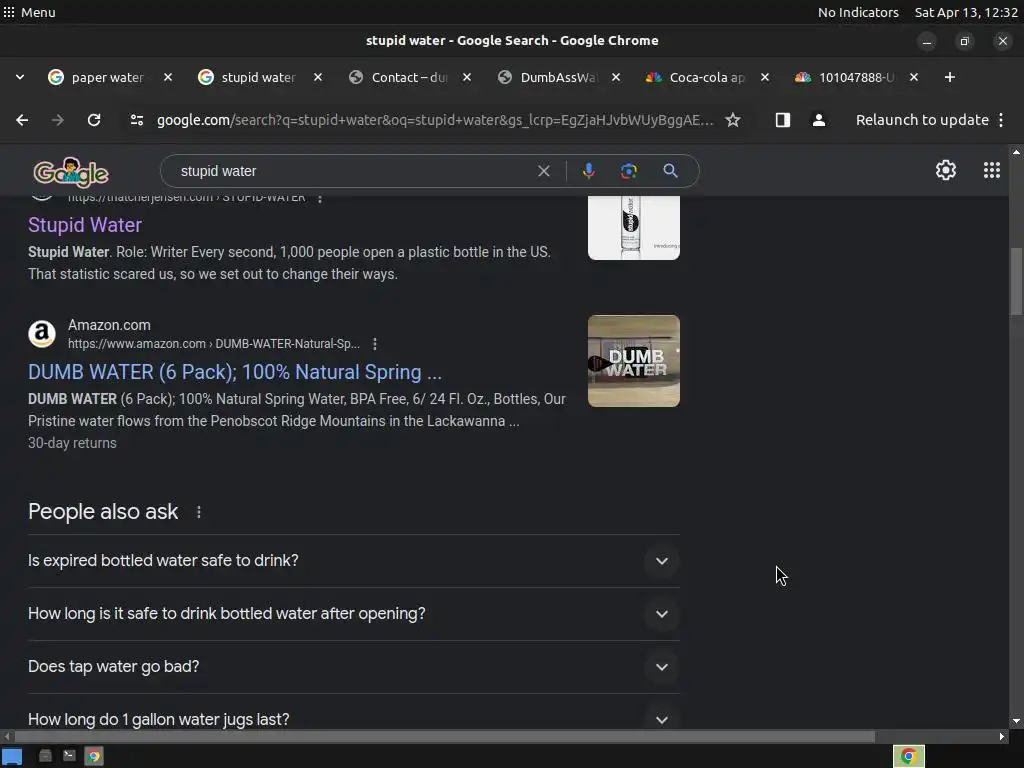Close the Coca-cola tab
This screenshot has width=1024, height=768.
pyautogui.click(x=765, y=77)
